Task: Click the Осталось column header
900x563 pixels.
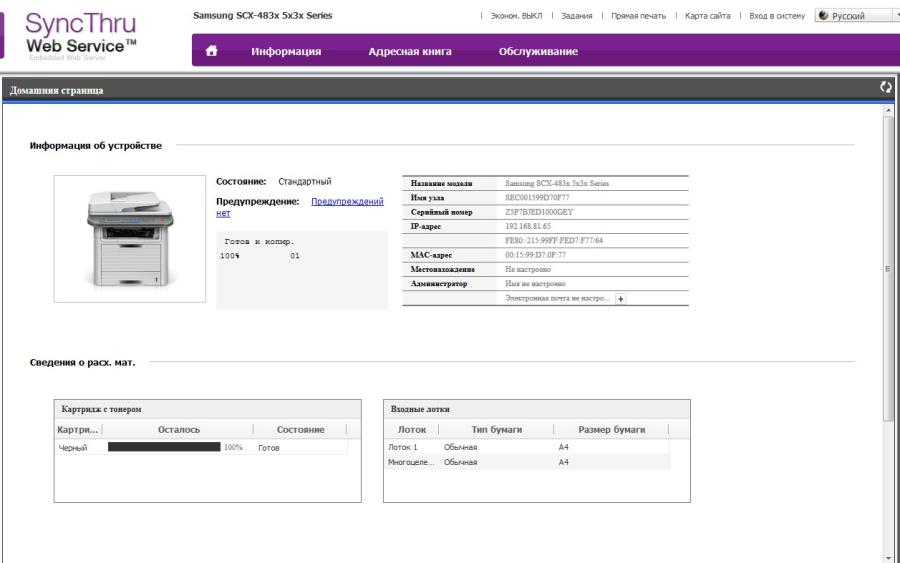Action: (179, 429)
